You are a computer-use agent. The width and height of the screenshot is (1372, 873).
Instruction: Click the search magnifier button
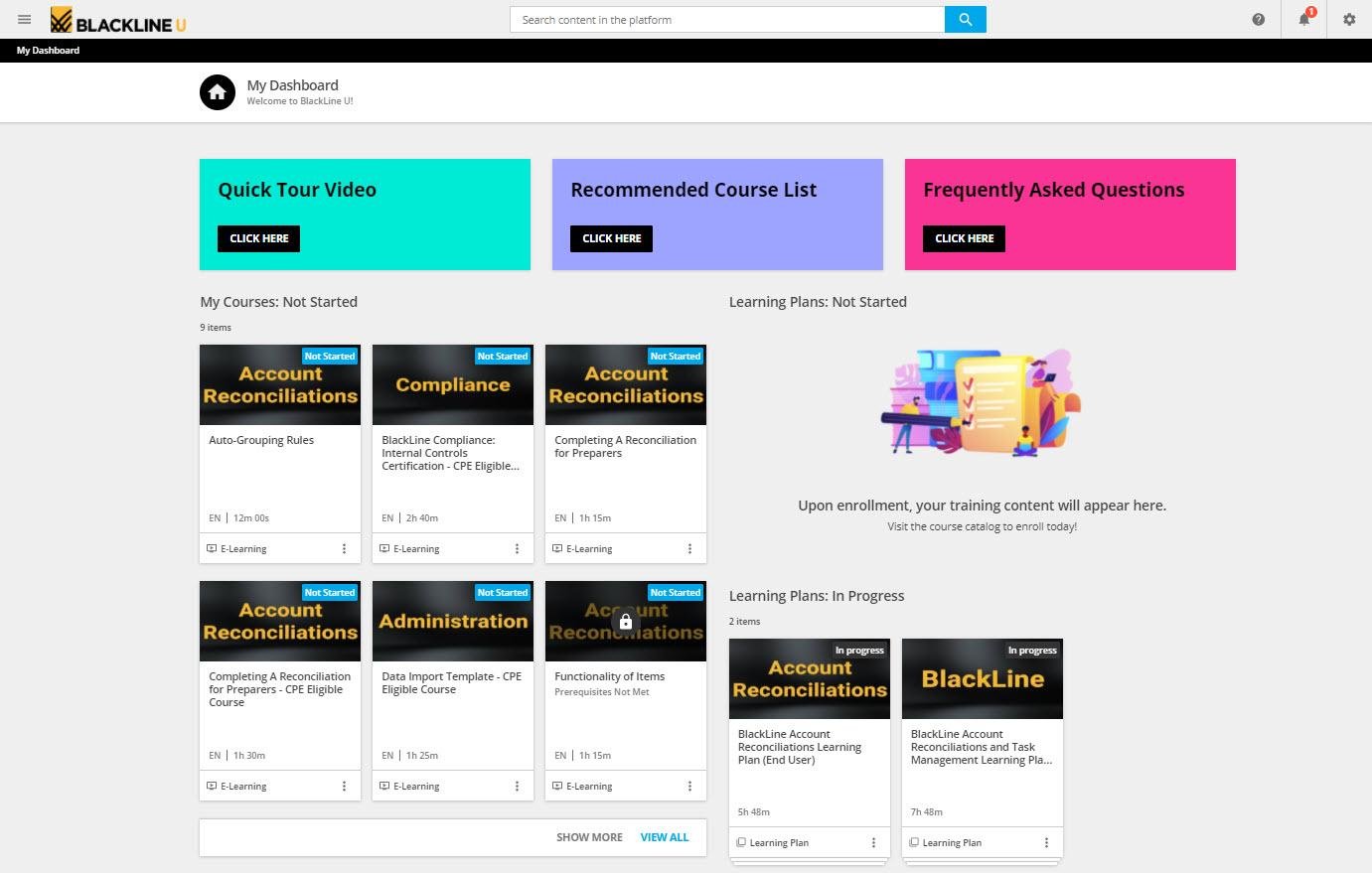[x=965, y=20]
